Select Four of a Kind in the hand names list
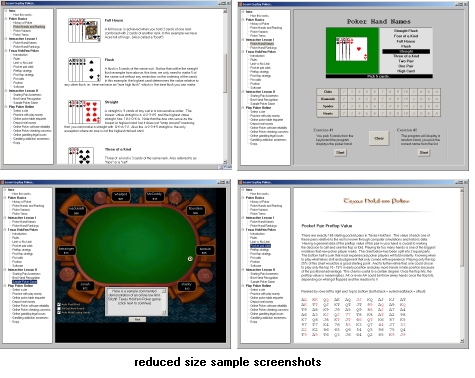This screenshot has height=378, width=475. tap(406, 36)
